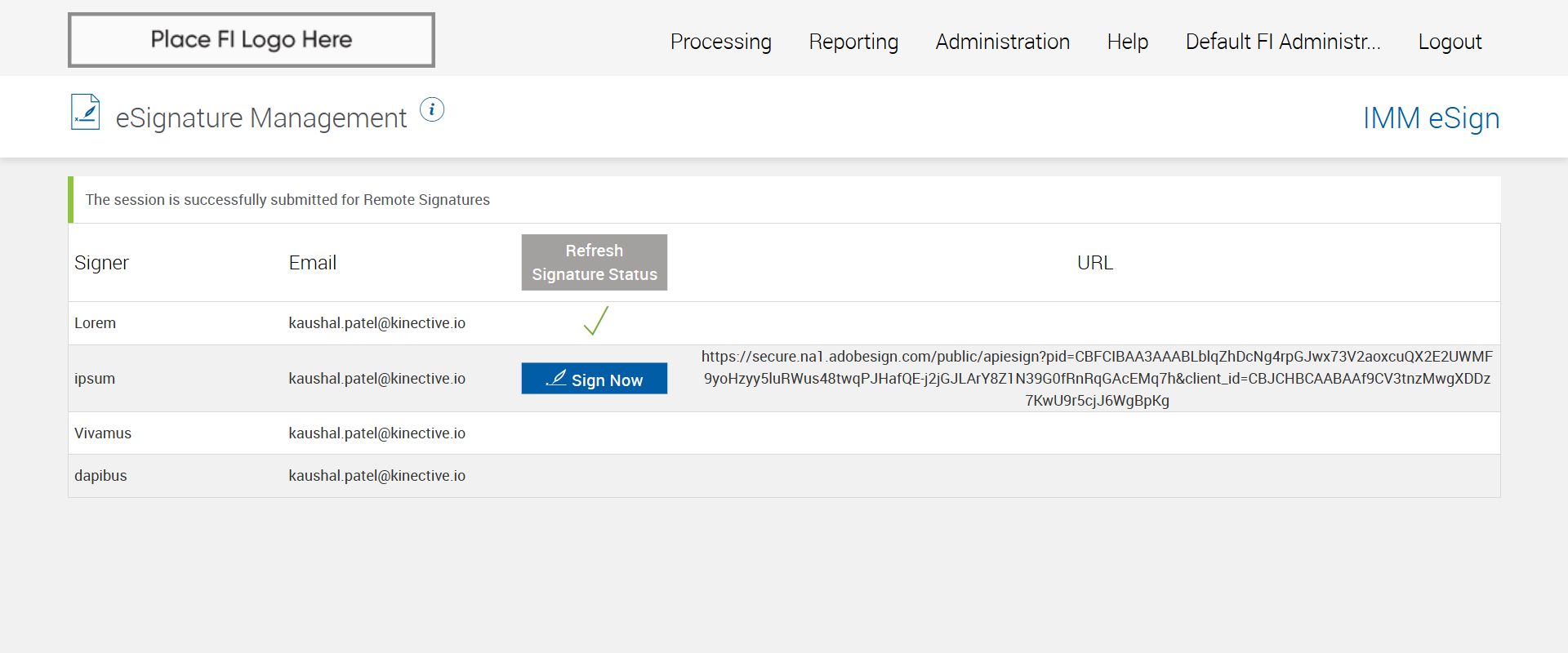Click the eSignature Management document icon
This screenshot has height=653, width=1568.
click(86, 113)
